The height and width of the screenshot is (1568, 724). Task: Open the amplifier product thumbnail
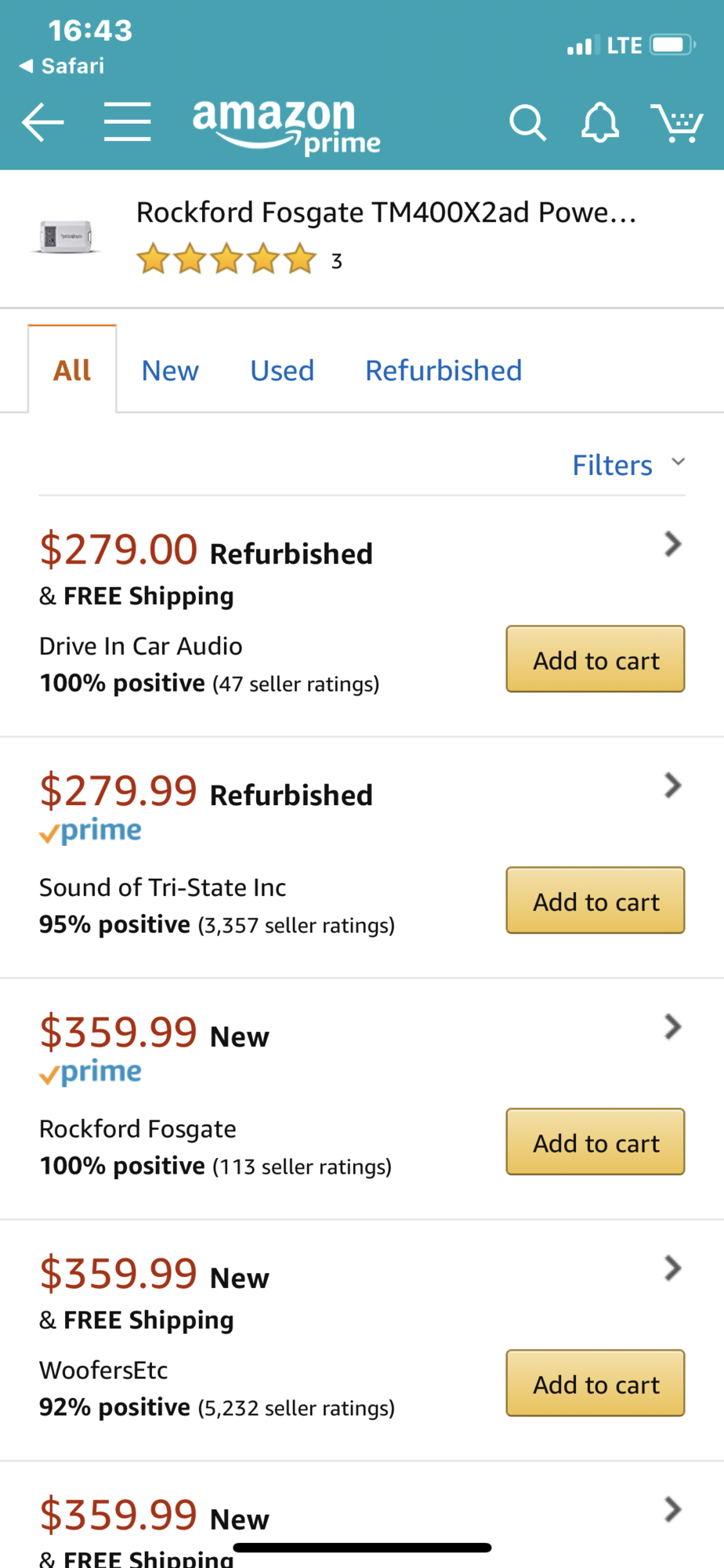[x=67, y=236]
